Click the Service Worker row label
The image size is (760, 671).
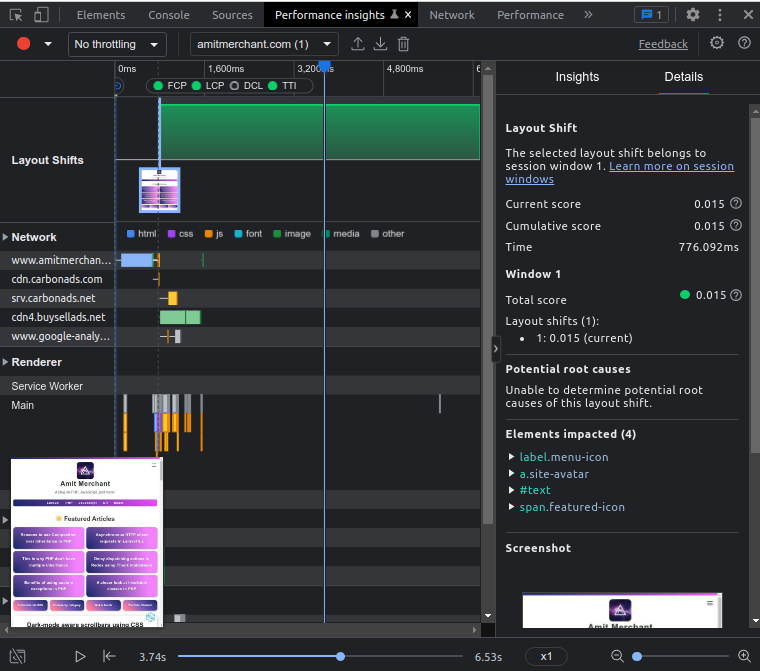[47, 386]
